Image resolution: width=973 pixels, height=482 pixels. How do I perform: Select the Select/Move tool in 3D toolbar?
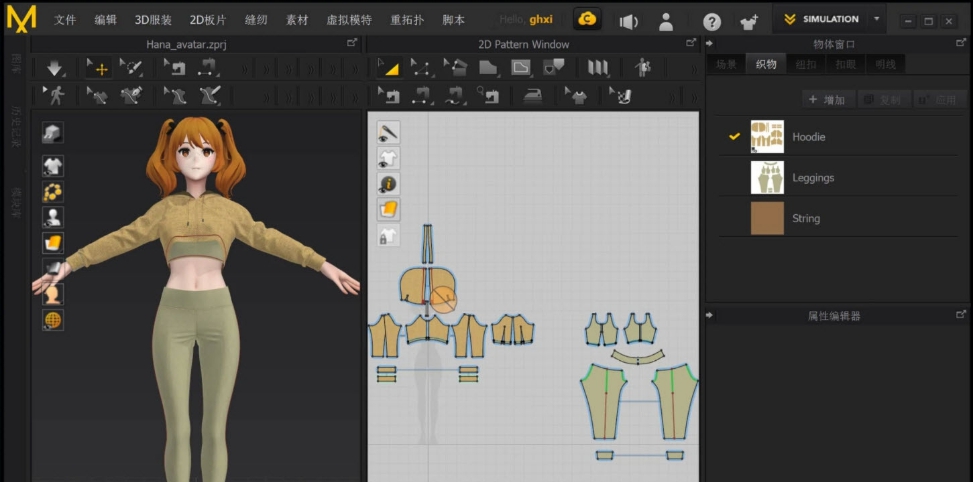pyautogui.click(x=98, y=68)
